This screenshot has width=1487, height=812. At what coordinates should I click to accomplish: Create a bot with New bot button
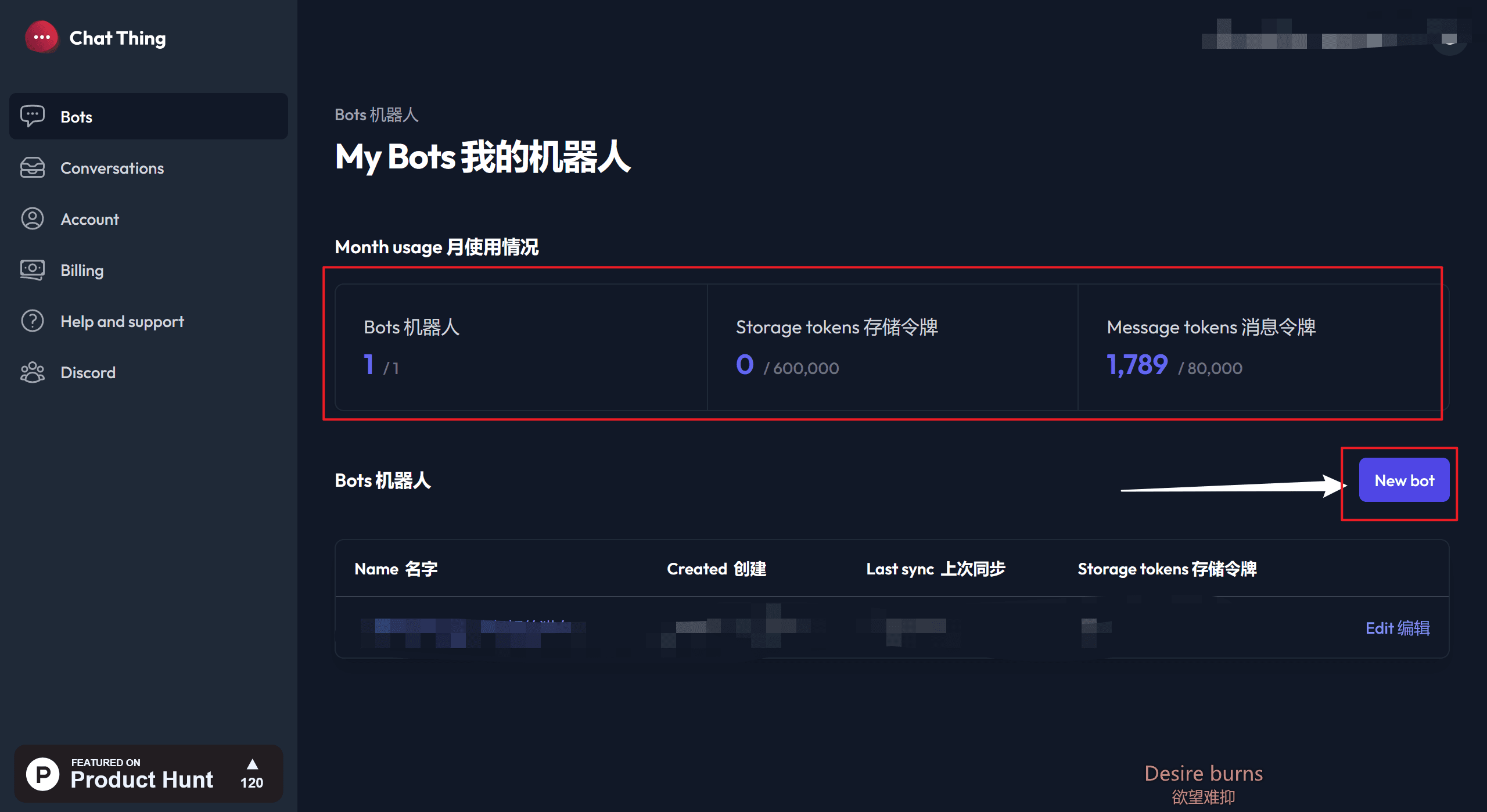[1404, 480]
